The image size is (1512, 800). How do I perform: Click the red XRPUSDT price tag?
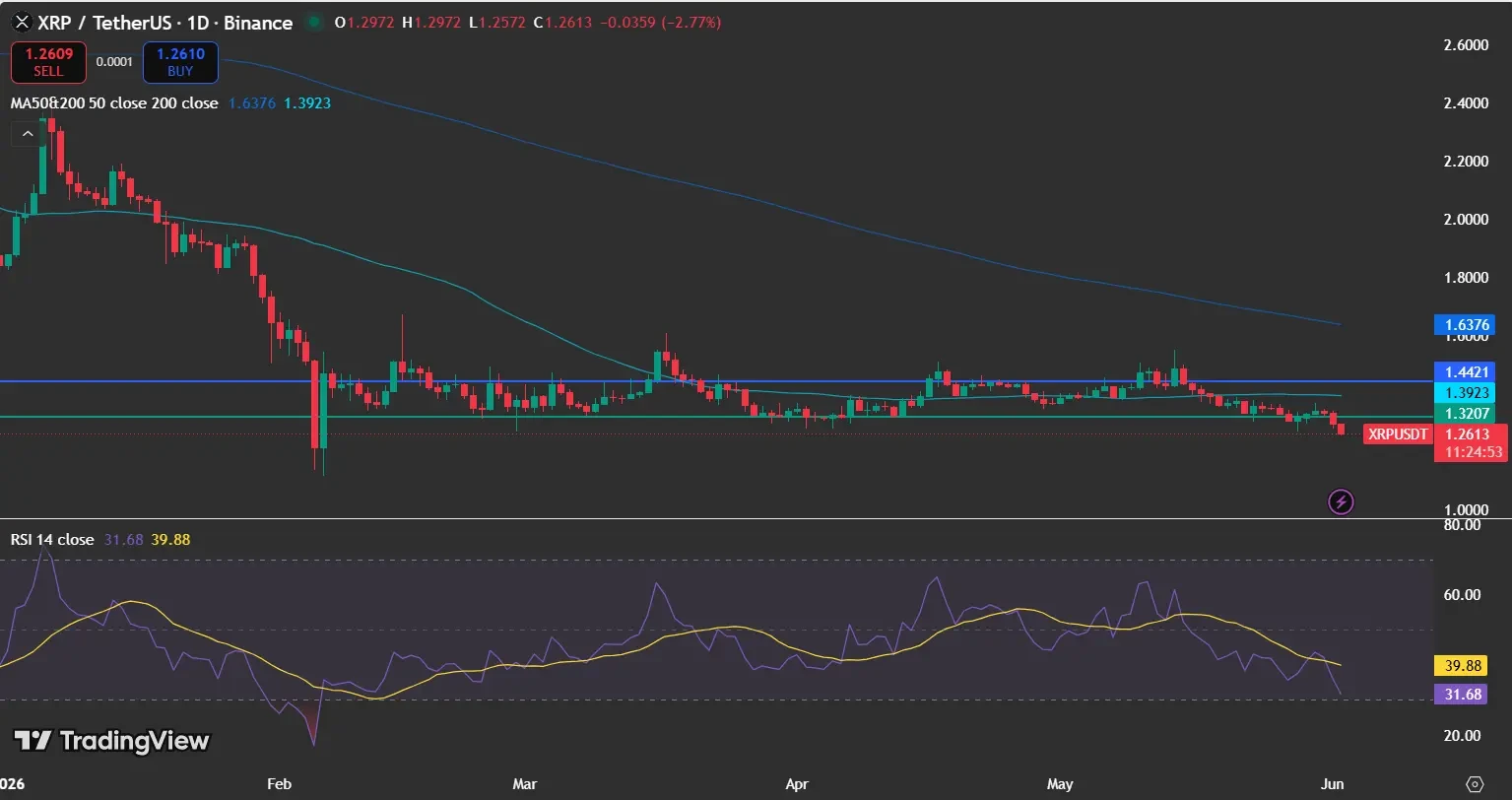[1398, 433]
